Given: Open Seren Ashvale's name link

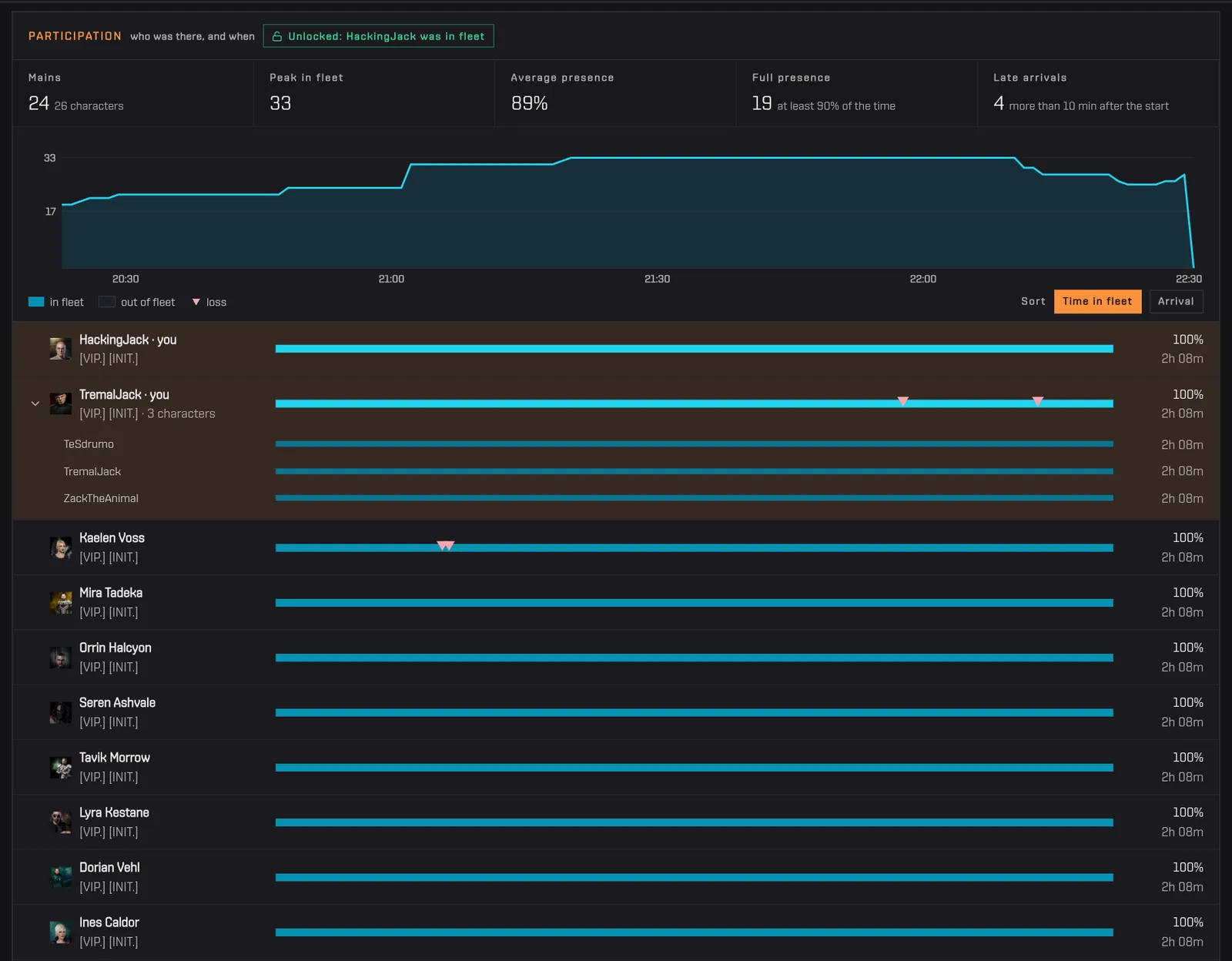Looking at the screenshot, I should [x=117, y=702].
